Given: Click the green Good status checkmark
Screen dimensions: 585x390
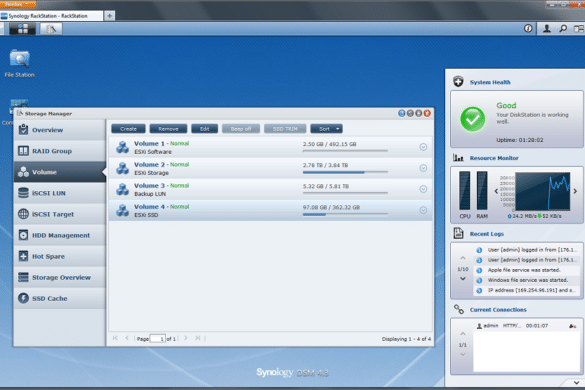Looking at the screenshot, I should click(473, 119).
